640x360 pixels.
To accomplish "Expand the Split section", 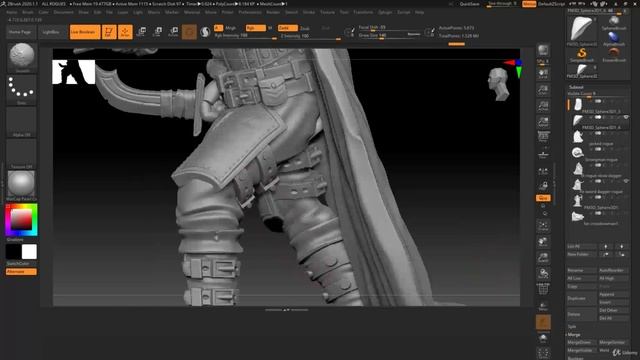I will click(x=572, y=327).
